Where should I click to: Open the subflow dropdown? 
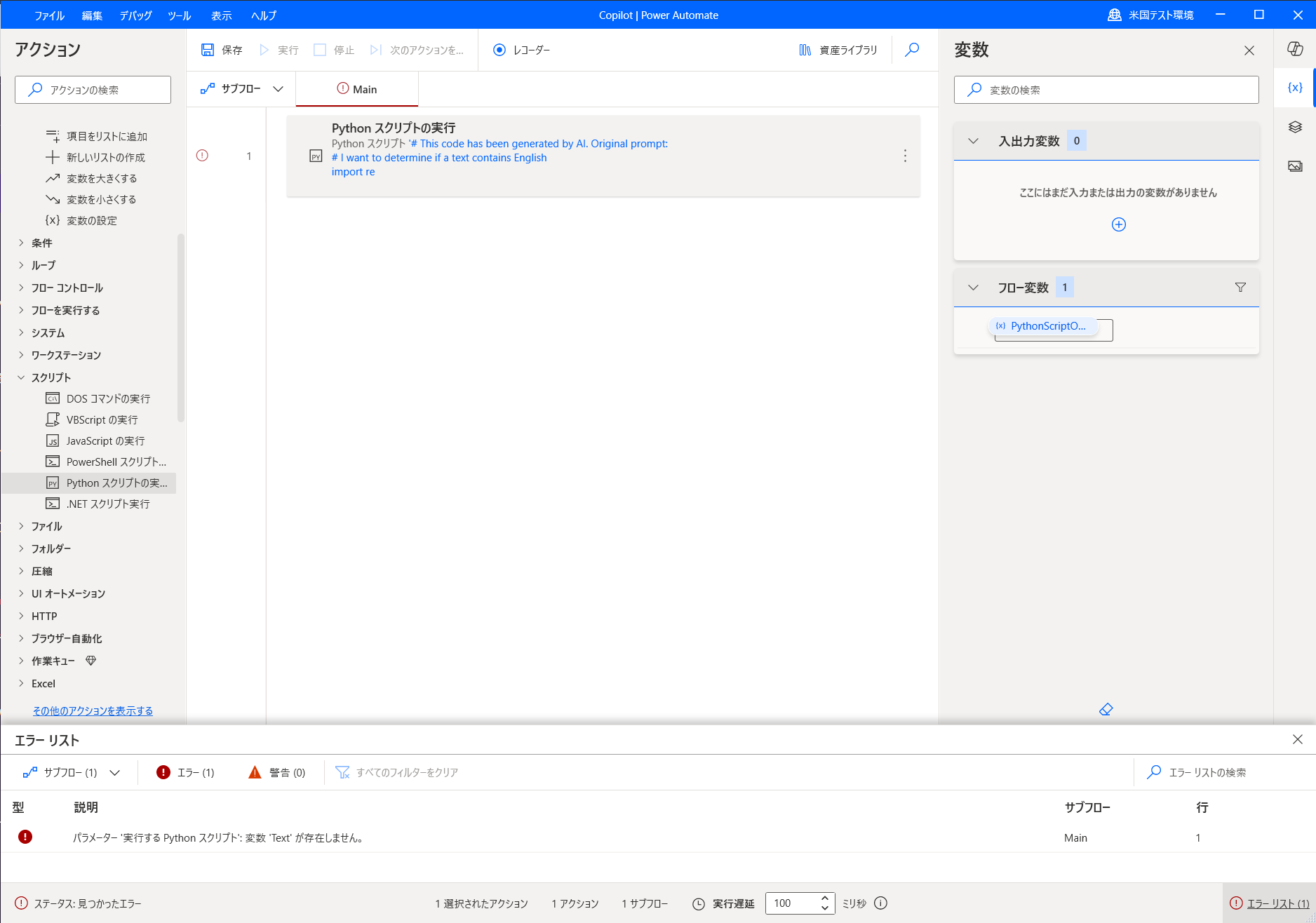tap(241, 88)
